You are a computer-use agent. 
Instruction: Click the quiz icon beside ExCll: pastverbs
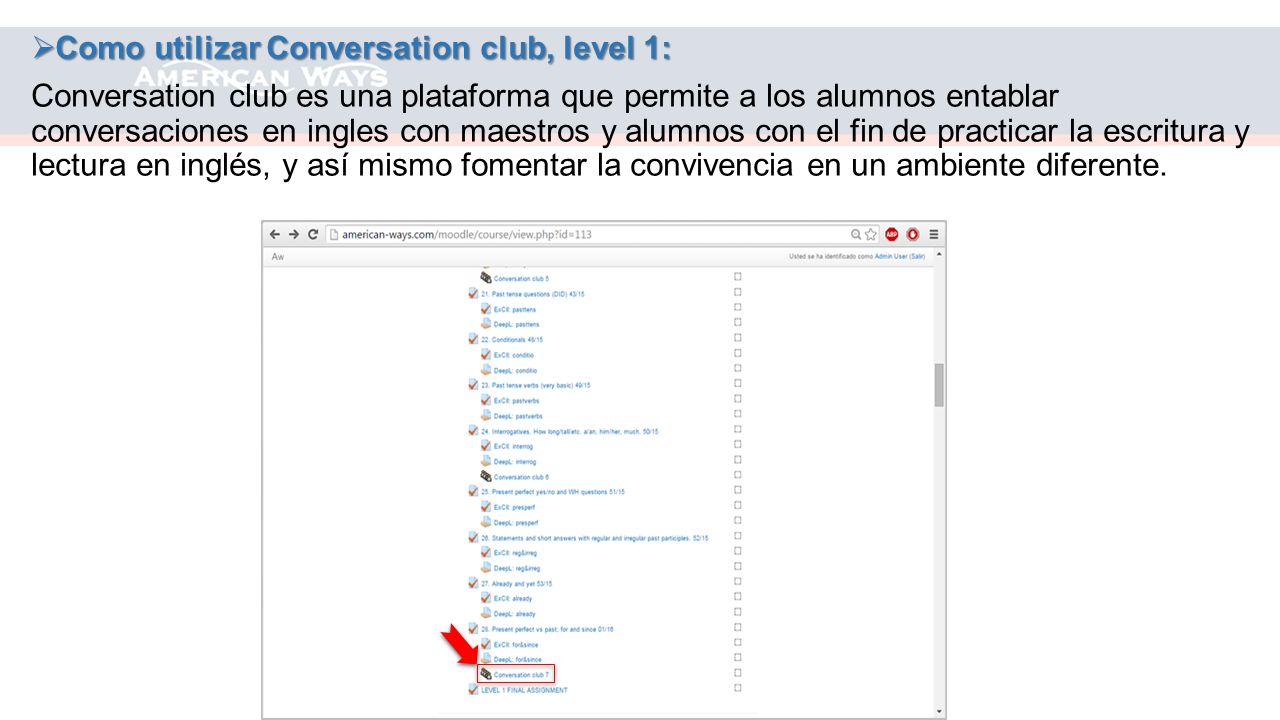point(486,400)
